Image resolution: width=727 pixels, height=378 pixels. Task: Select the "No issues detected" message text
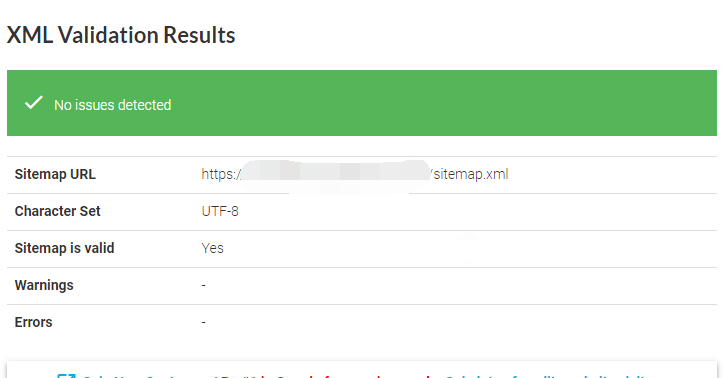click(113, 105)
